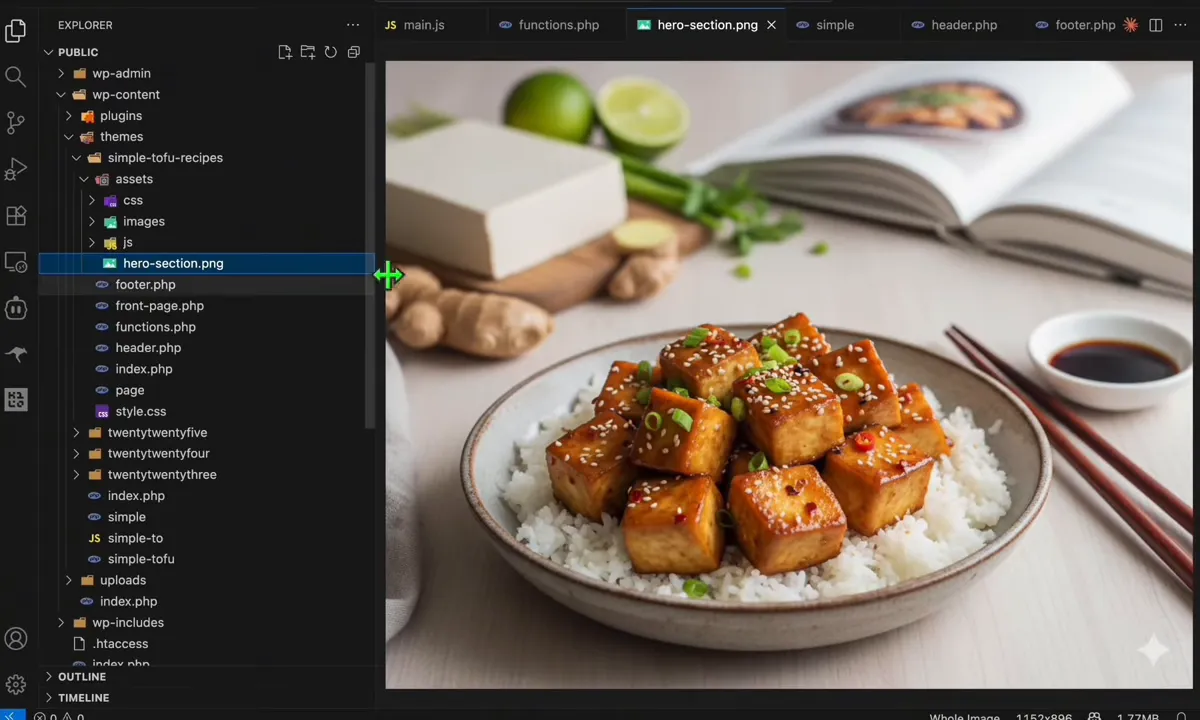Collapse the themes folder
Image resolution: width=1200 pixels, height=720 pixels.
pos(69,137)
